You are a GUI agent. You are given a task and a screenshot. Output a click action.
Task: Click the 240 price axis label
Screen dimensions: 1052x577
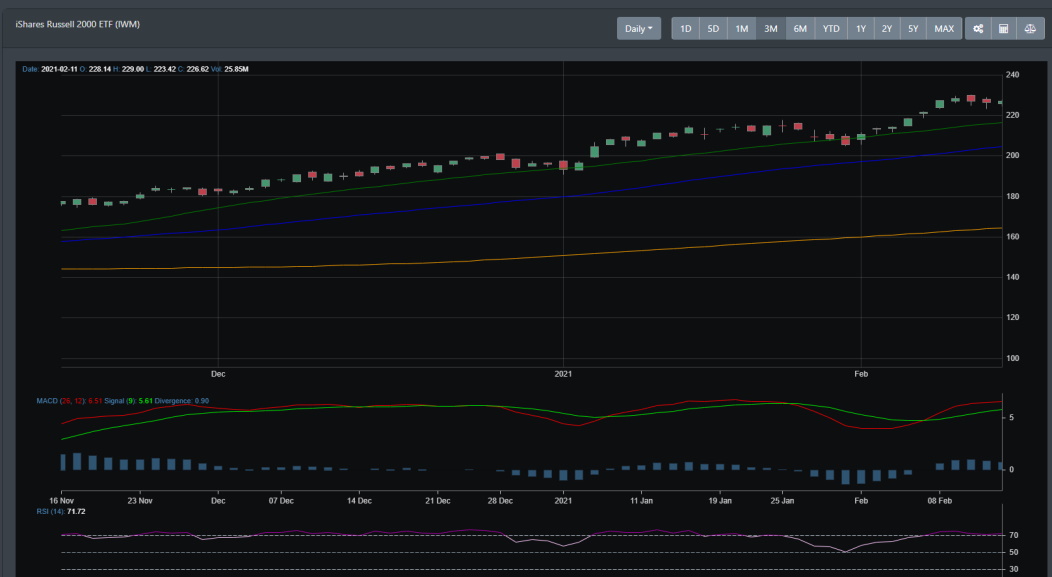click(1012, 75)
